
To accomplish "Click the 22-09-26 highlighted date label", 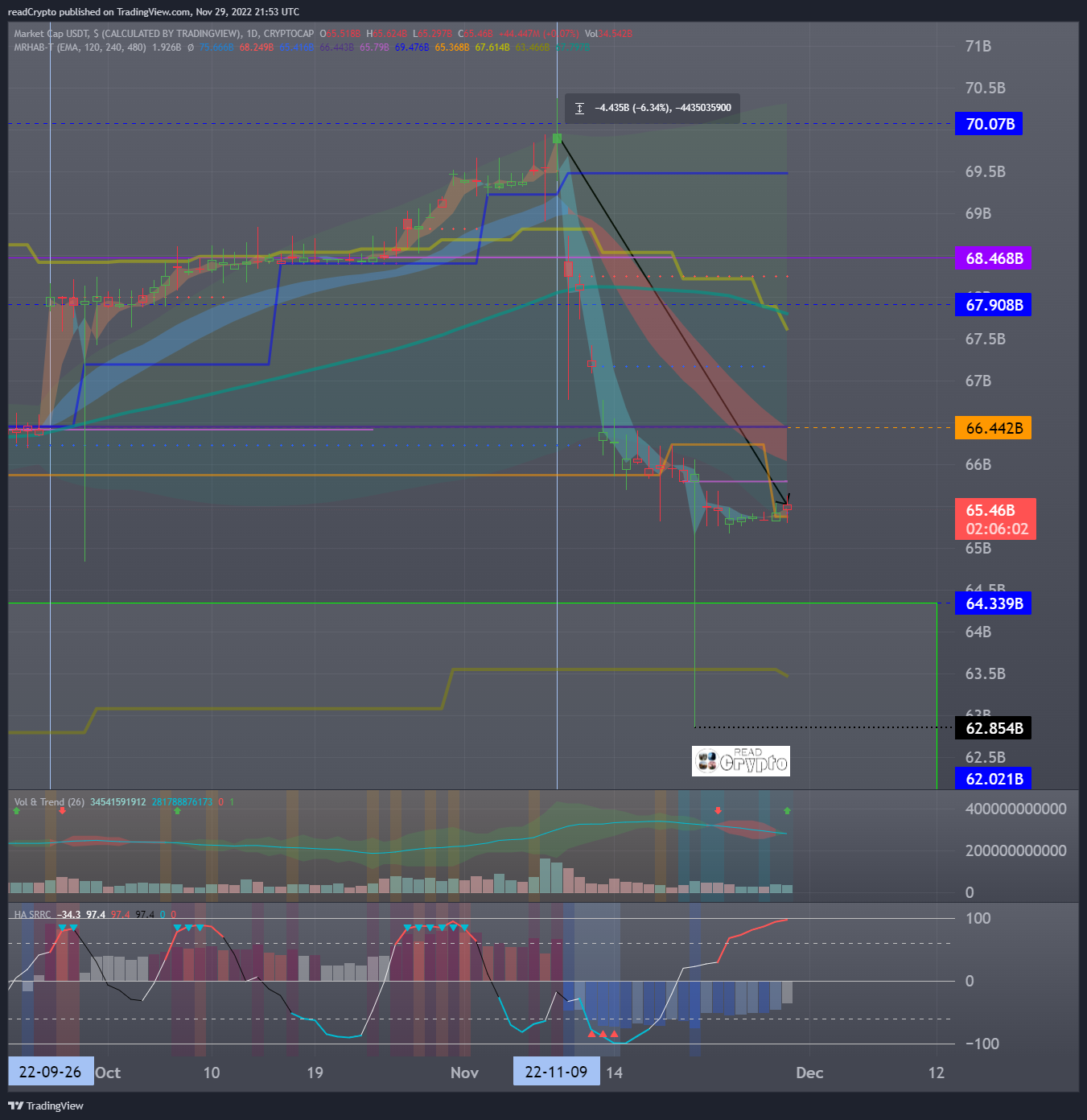I will point(51,1072).
